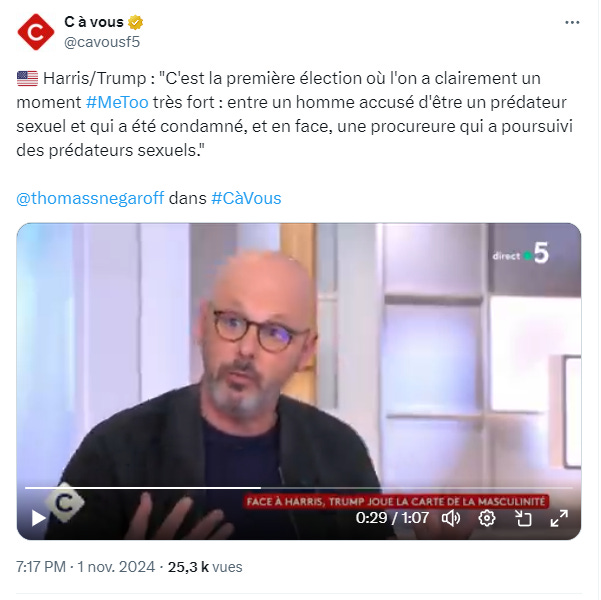Image resolution: width=601 pixels, height=600 pixels.
Task: Click the 25,3 k vues count
Action: tap(205, 567)
